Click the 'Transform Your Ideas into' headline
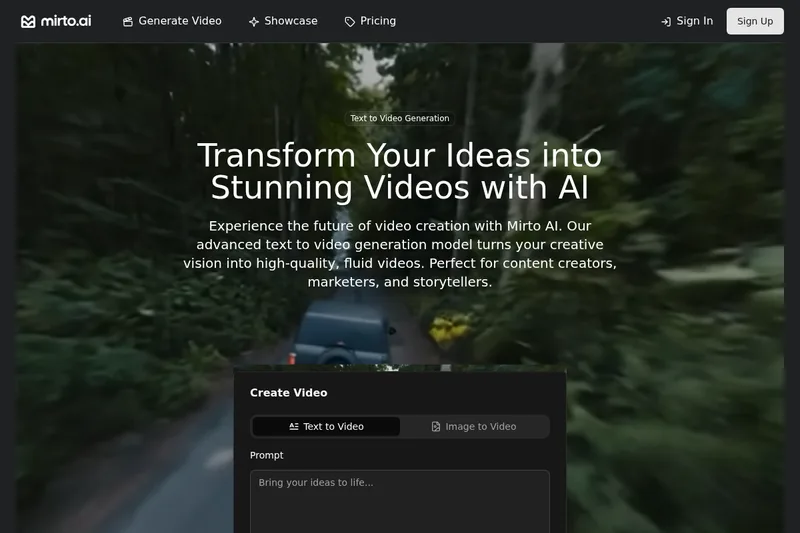 399,155
